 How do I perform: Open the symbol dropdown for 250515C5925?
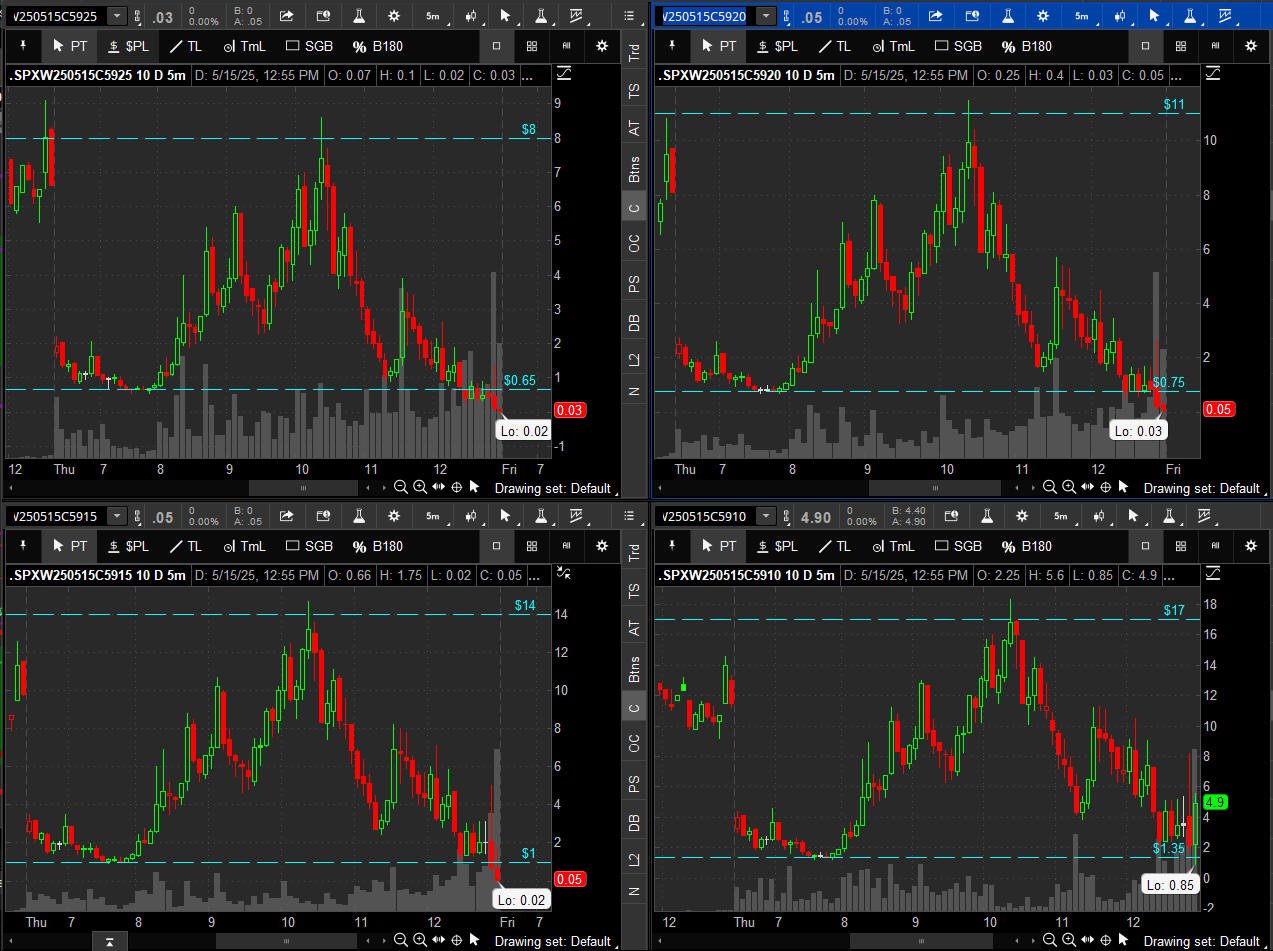click(x=117, y=16)
